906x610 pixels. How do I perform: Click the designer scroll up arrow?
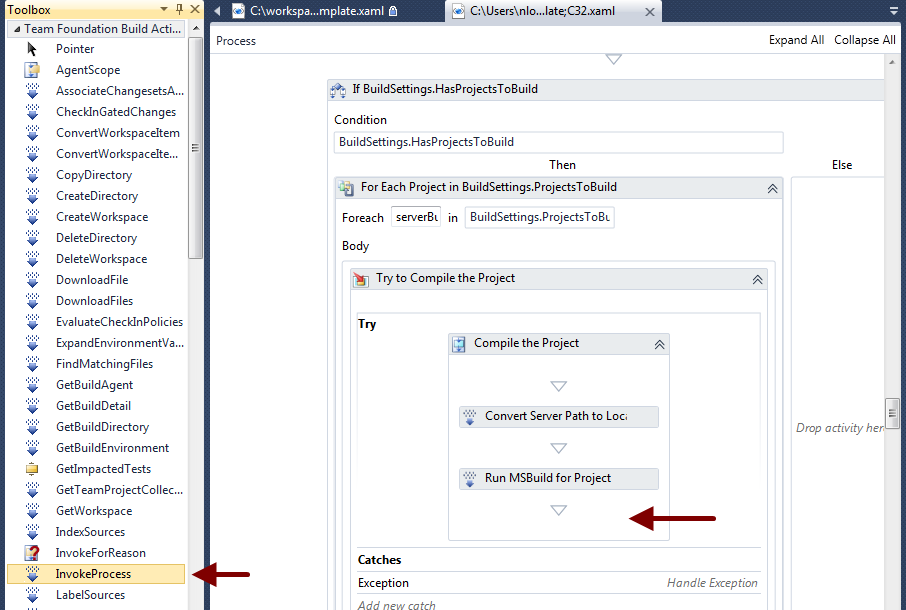tap(892, 62)
